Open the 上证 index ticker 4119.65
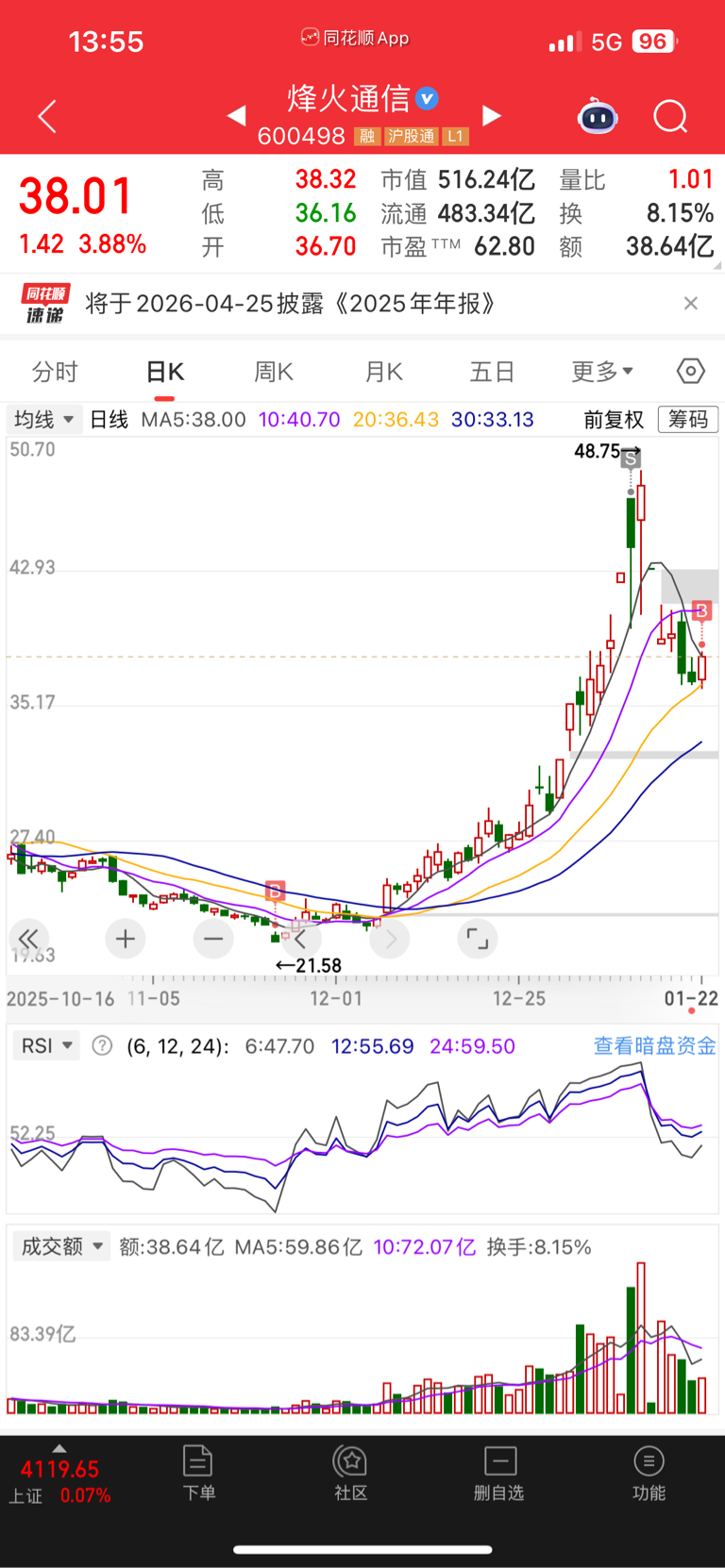 (59, 1481)
